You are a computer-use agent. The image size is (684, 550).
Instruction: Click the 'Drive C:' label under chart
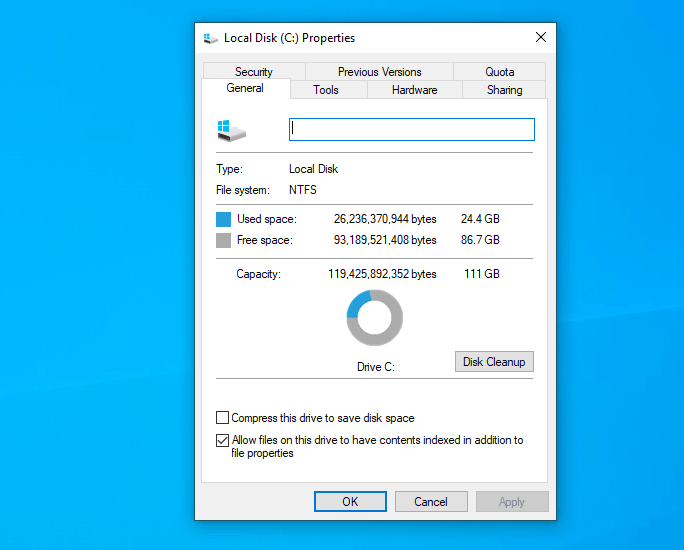click(376, 367)
